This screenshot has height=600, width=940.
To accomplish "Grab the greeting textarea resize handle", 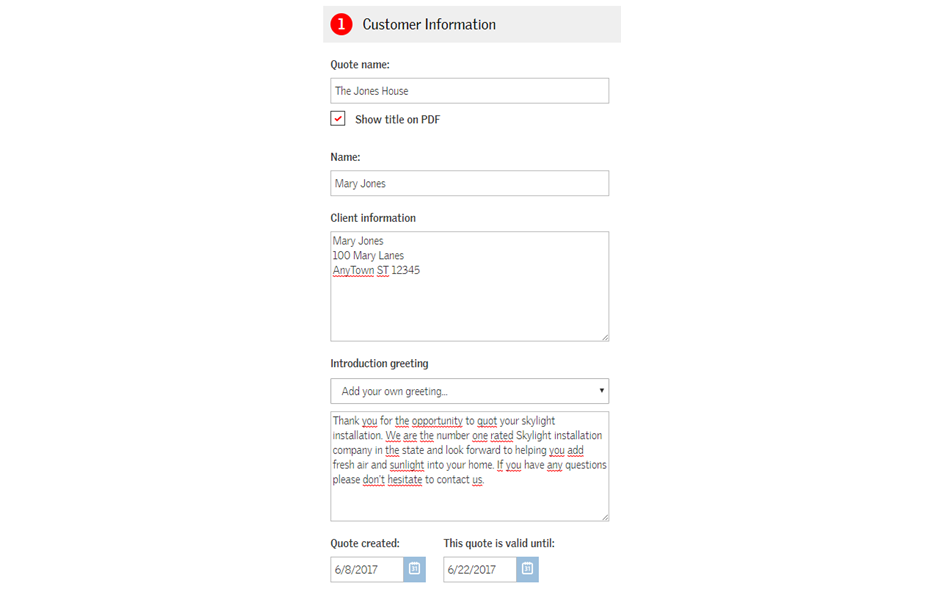I will point(605,517).
